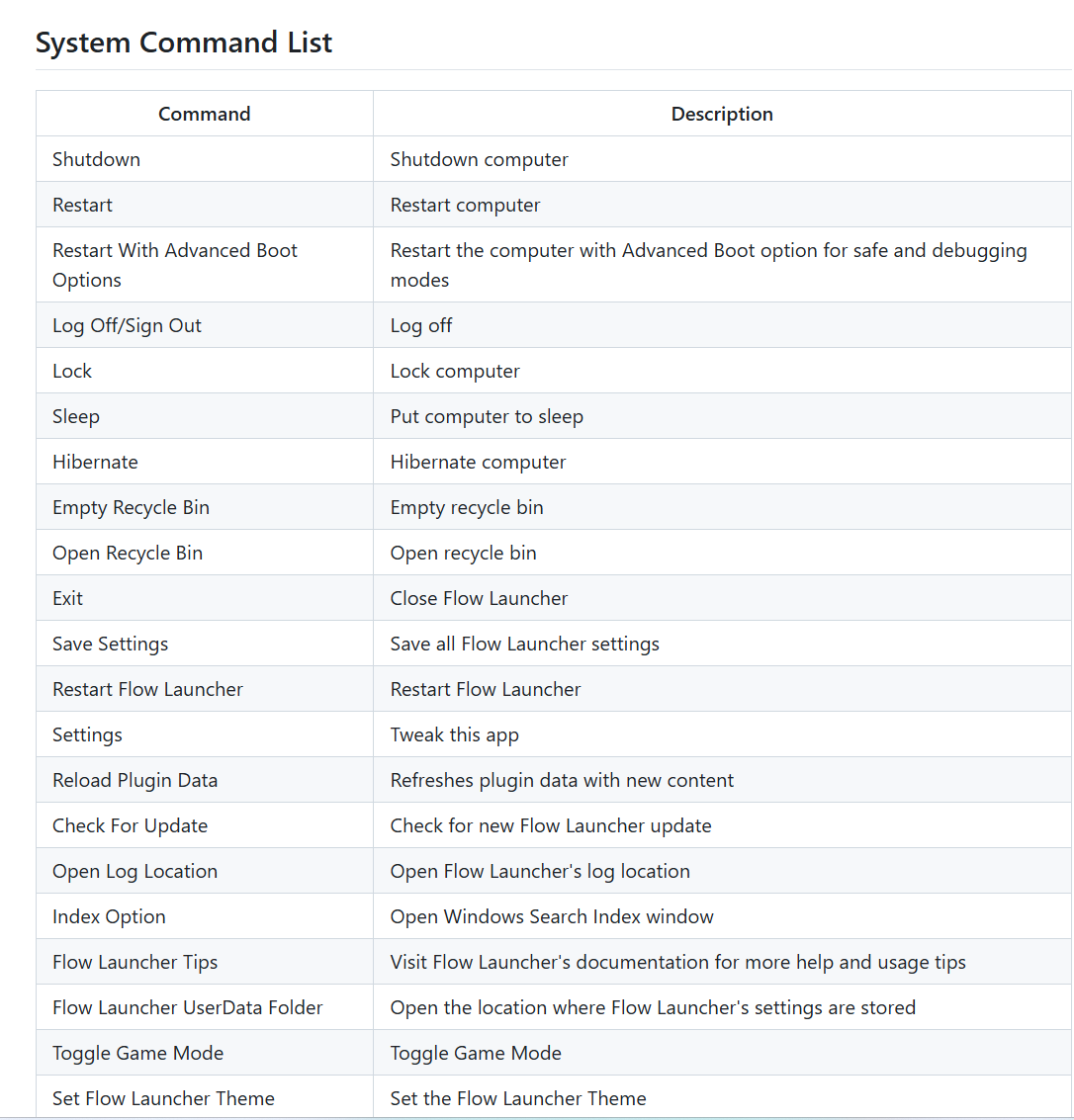Select the Hibernate command row

(554, 462)
